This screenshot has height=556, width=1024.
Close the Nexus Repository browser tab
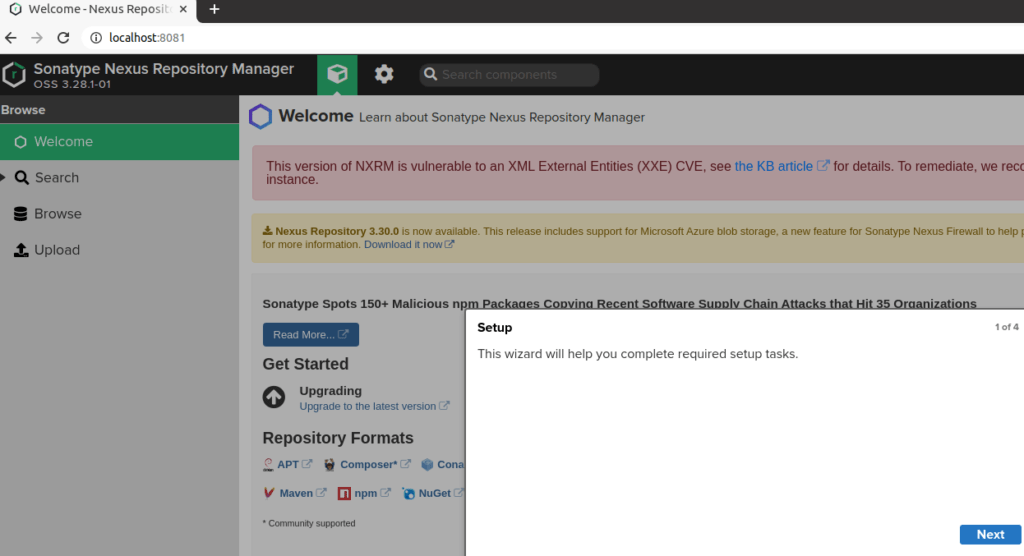(183, 9)
